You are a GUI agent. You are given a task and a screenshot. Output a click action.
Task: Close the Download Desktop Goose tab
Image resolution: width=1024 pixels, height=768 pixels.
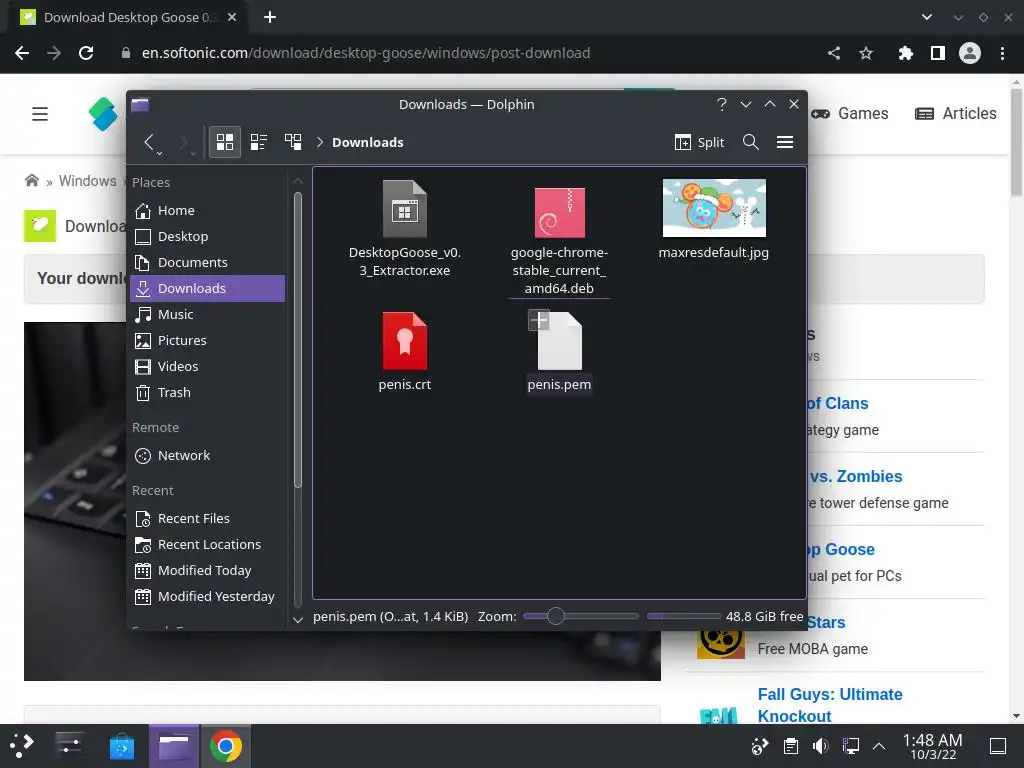coord(232,18)
